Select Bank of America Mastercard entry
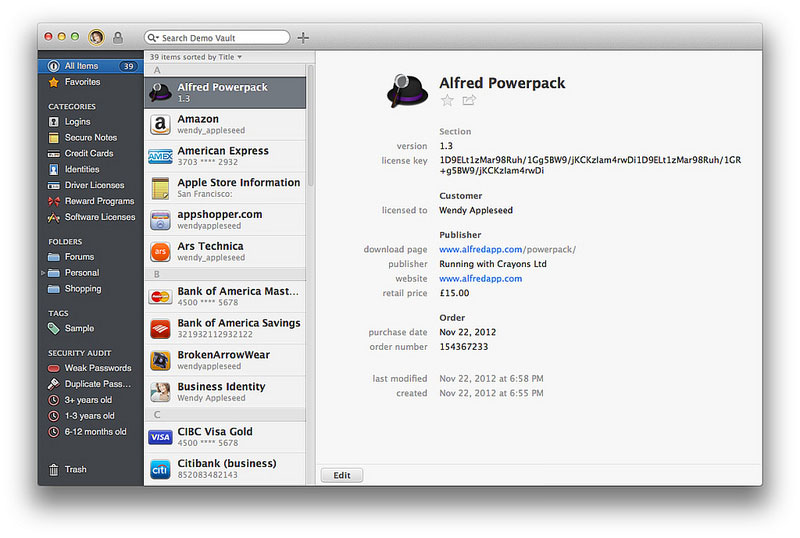This screenshot has height=538, width=800. [225, 297]
